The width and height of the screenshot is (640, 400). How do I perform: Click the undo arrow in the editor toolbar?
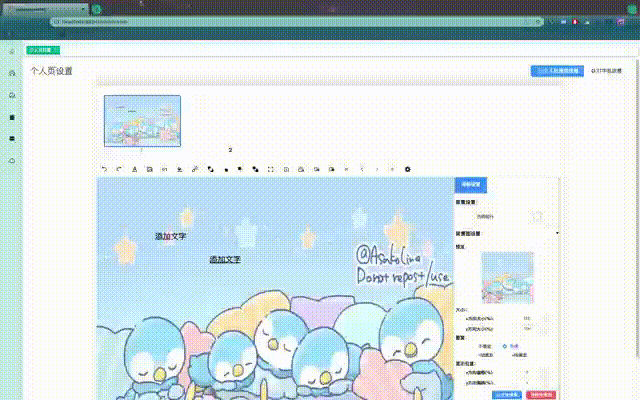tap(104, 169)
